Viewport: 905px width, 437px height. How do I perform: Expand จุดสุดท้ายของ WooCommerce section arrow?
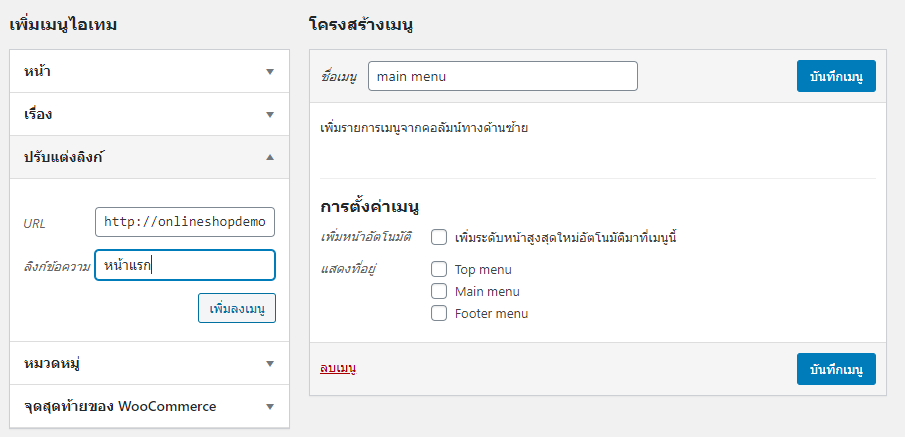click(x=270, y=406)
